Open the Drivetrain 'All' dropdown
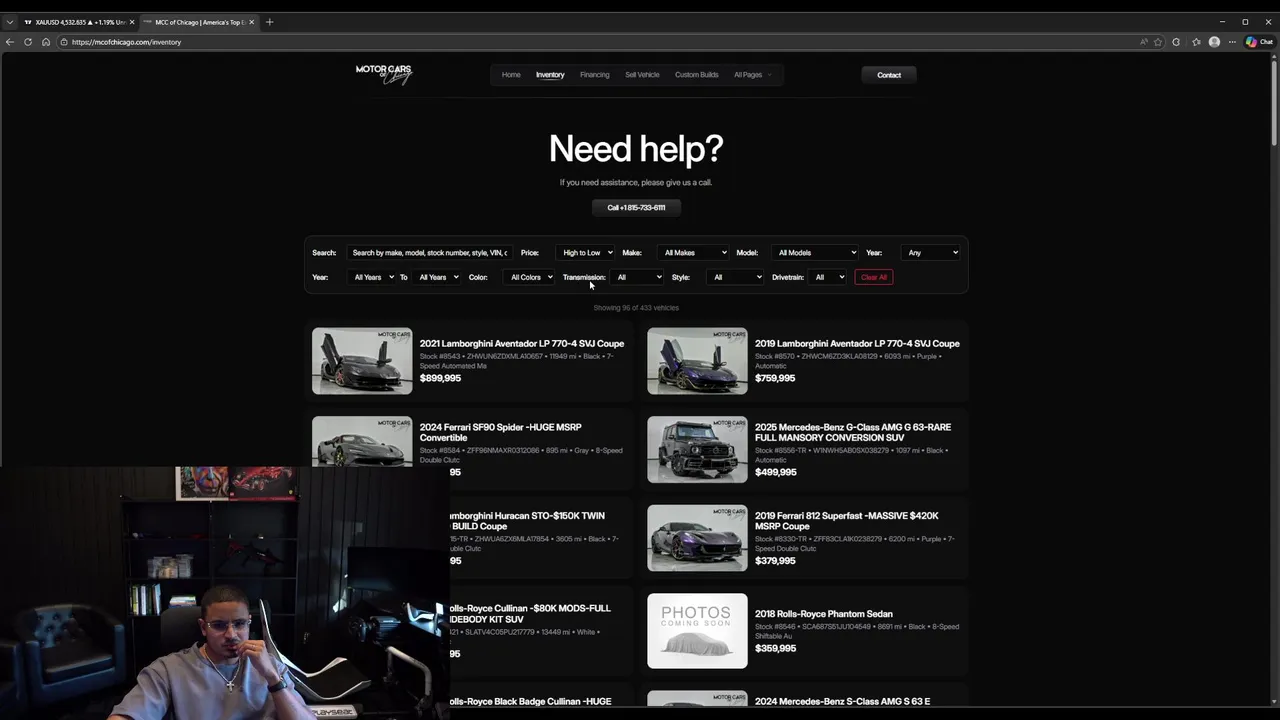The height and width of the screenshot is (720, 1280). [x=829, y=277]
